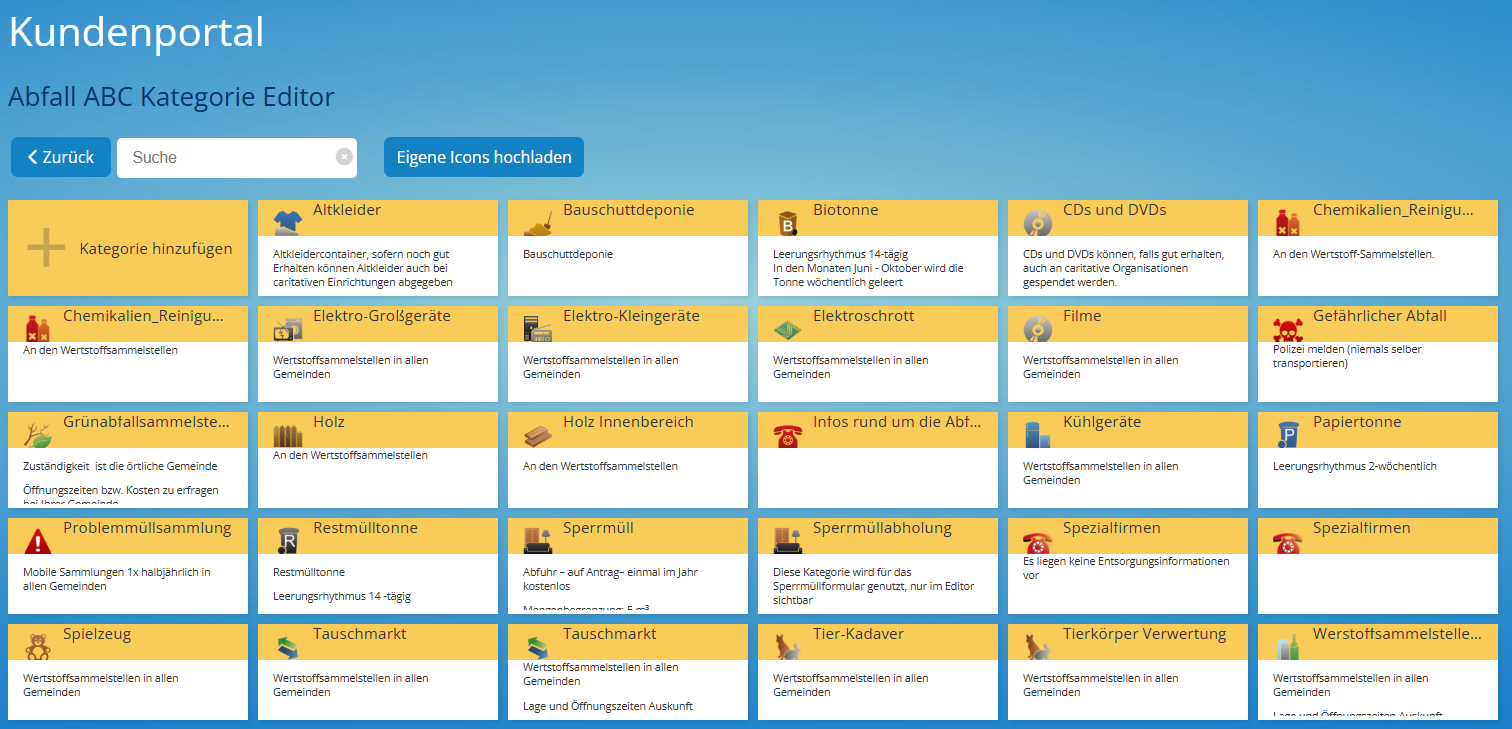Viewport: 1512px width, 729px height.
Task: Select the Holz Innenbereich category title
Action: (628, 422)
